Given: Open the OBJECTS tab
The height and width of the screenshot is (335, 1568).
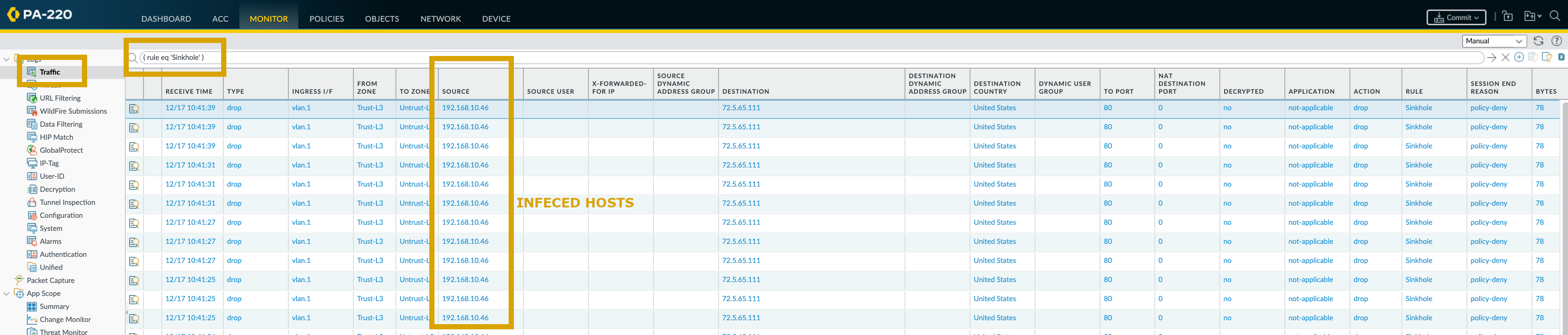Looking at the screenshot, I should [382, 19].
